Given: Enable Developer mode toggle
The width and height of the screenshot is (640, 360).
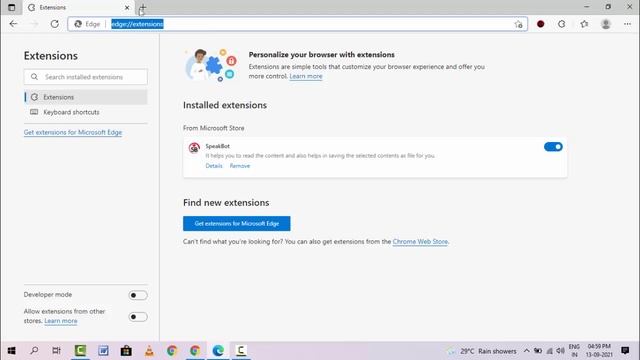Looking at the screenshot, I should [x=138, y=295].
